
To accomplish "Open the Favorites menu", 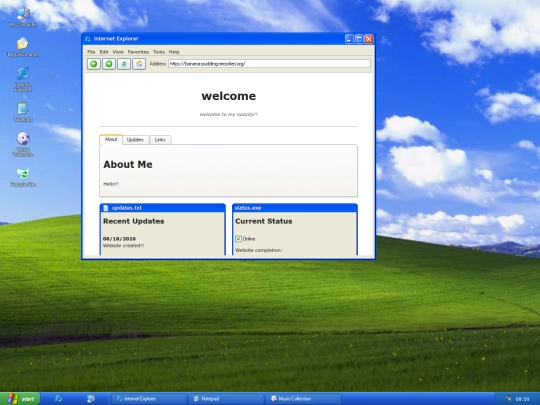I will [x=138, y=52].
